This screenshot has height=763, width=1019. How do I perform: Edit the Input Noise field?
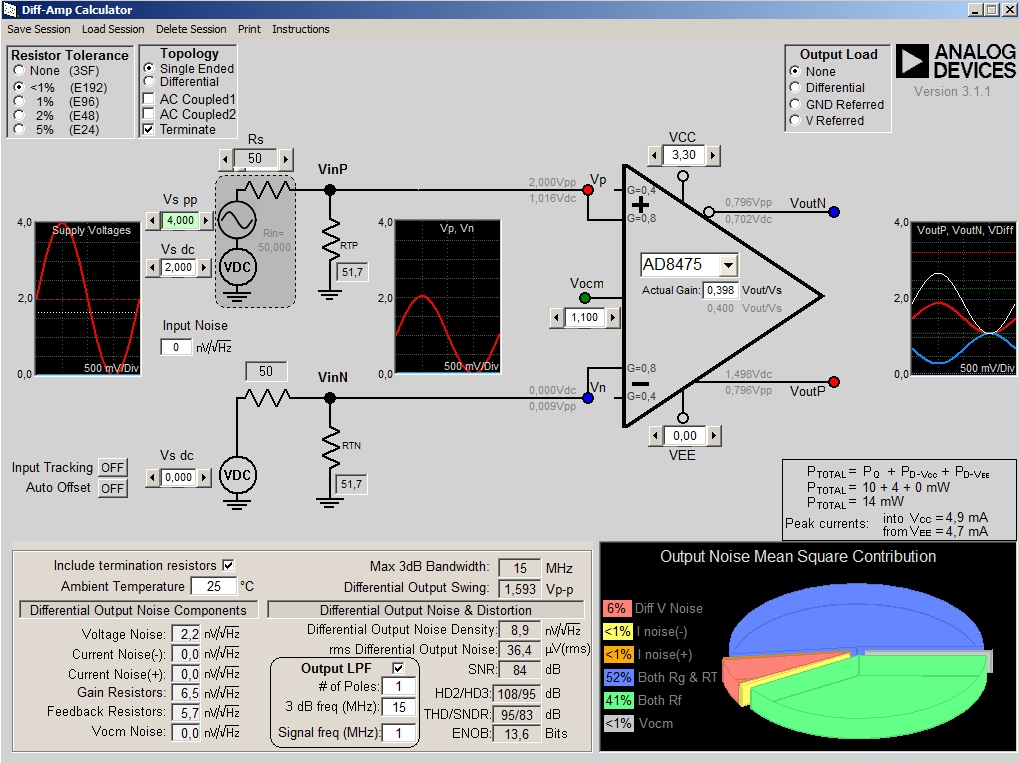(x=176, y=347)
